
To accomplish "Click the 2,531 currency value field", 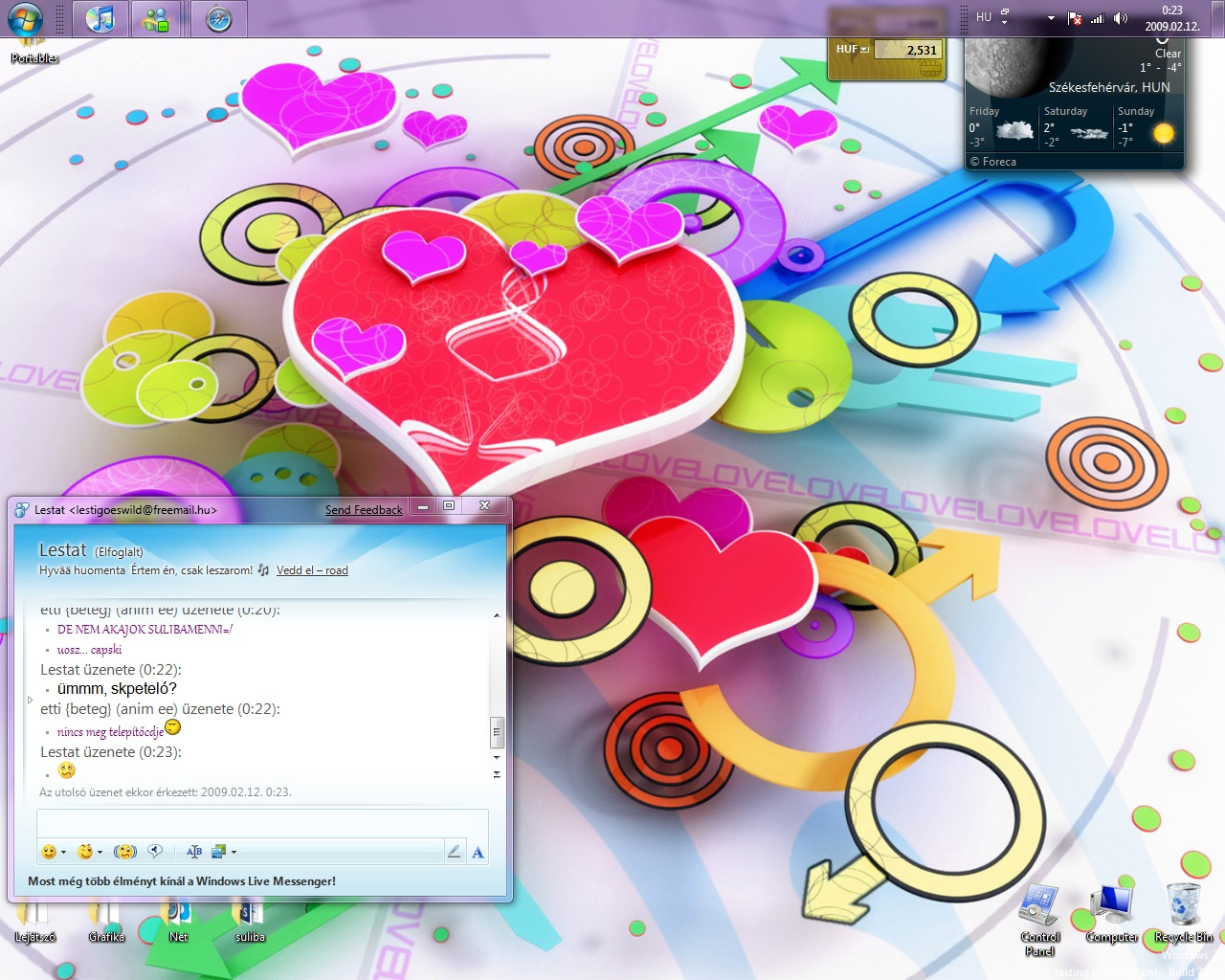I will [x=908, y=50].
